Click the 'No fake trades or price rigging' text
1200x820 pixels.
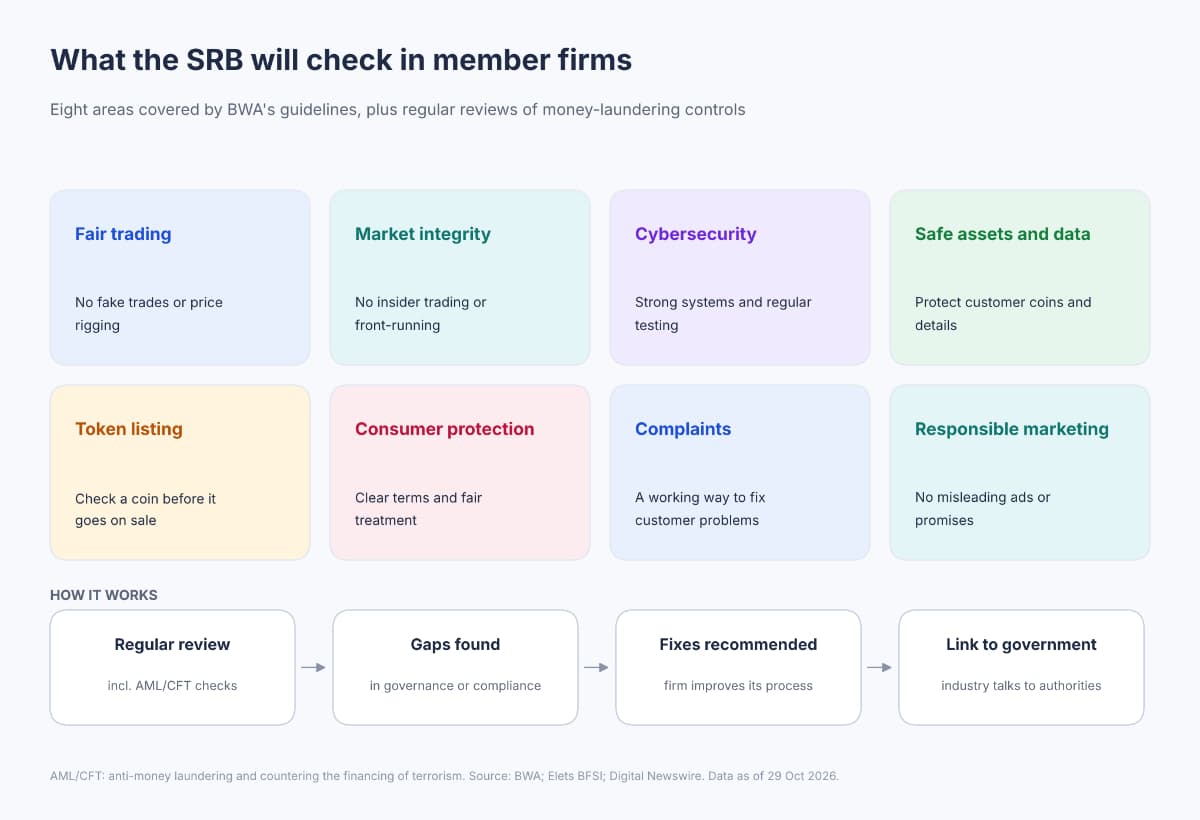[x=149, y=313]
